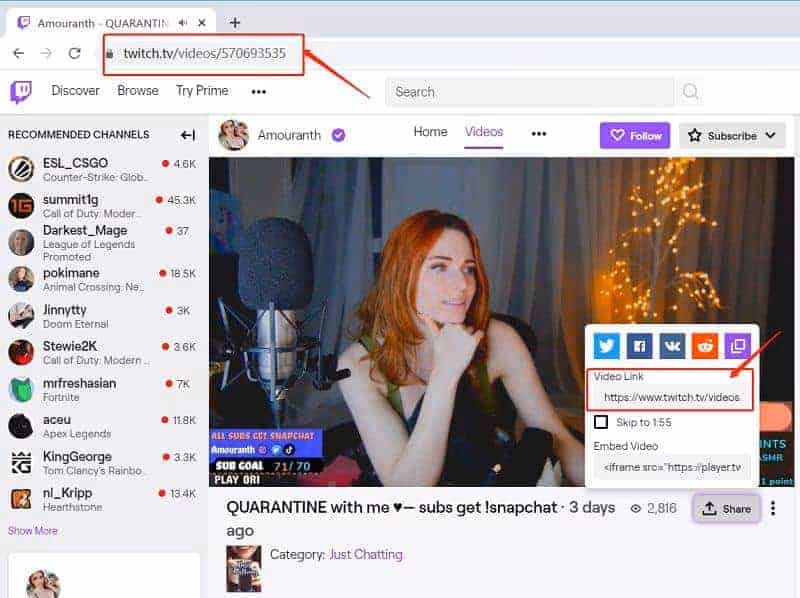The width and height of the screenshot is (800, 598).
Task: Click the search magnifier icon
Action: tap(690, 91)
